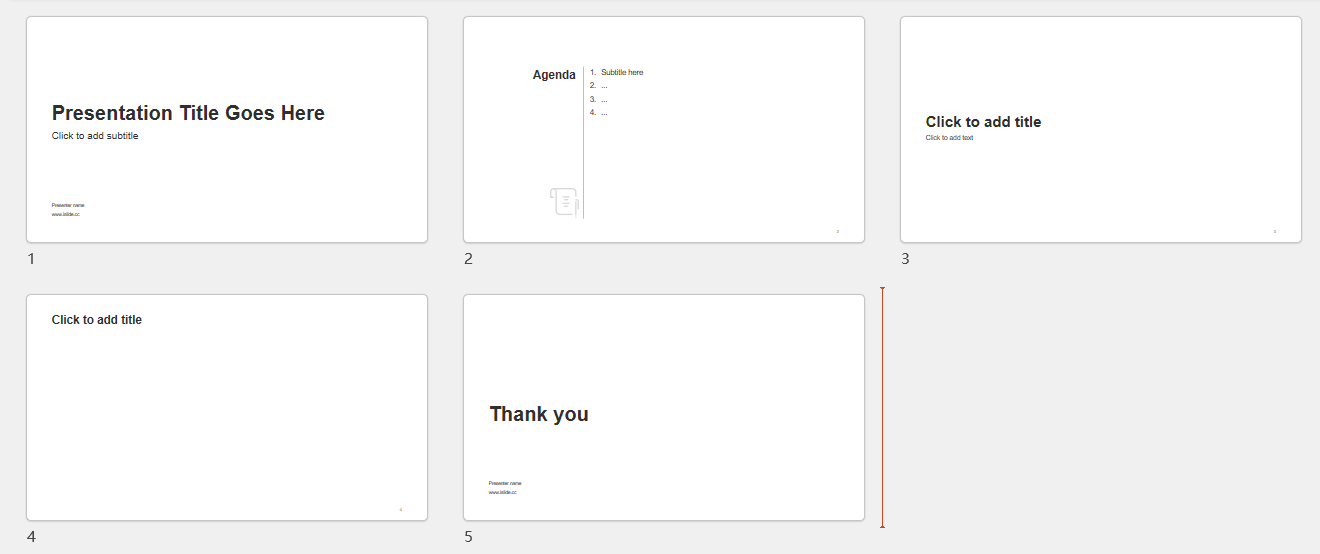
Task: Click 'Subtitle here' agenda item on slide 2
Action: tap(622, 72)
